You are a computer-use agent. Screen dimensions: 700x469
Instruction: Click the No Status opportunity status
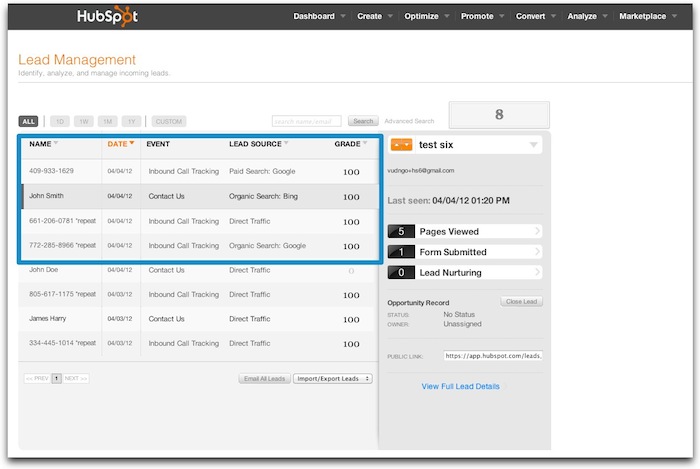click(459, 315)
